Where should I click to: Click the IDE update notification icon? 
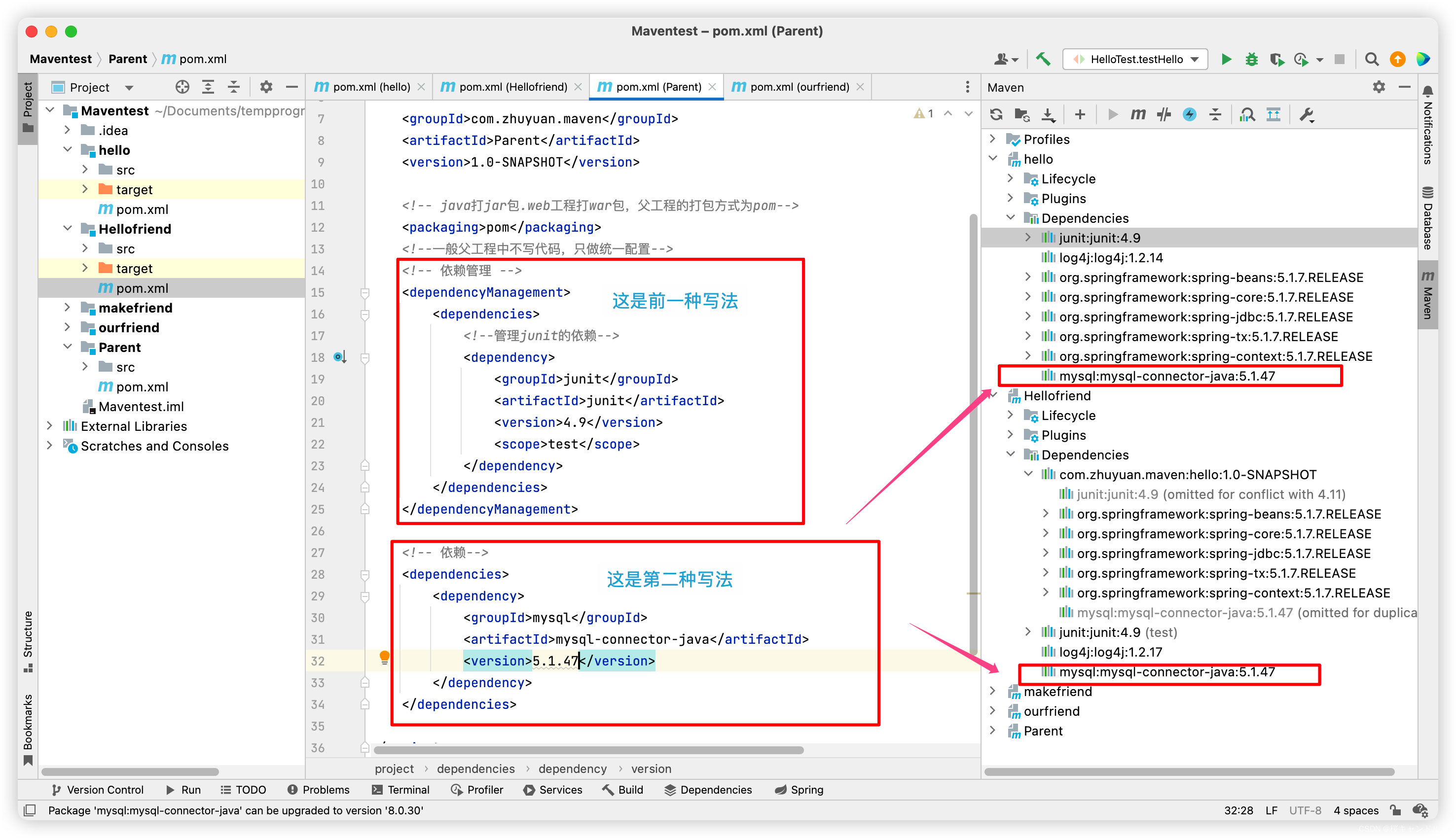coord(1397,59)
